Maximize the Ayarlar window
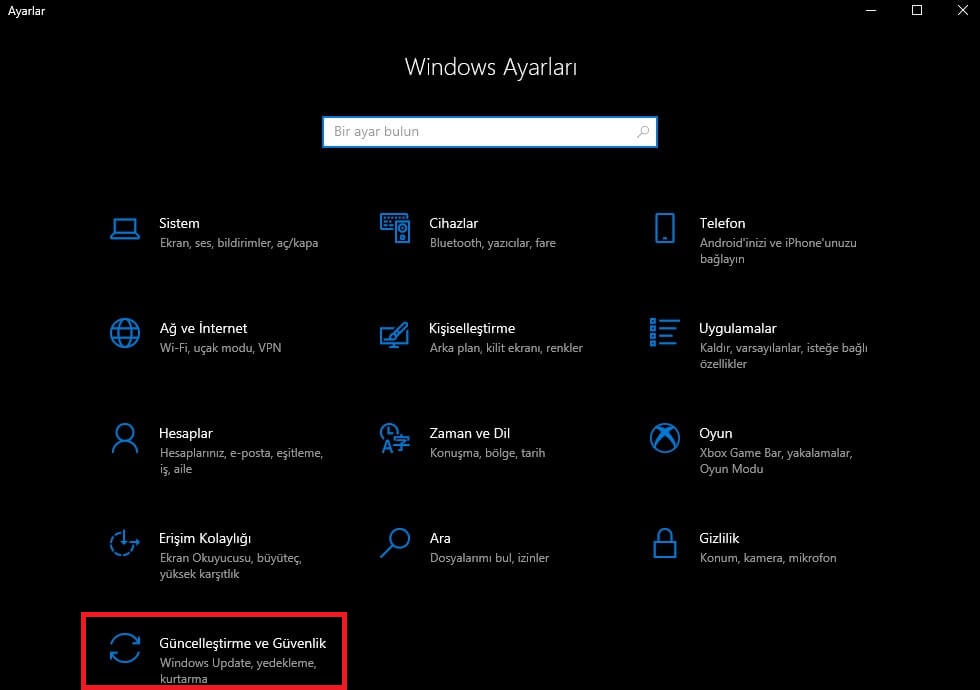 [917, 11]
